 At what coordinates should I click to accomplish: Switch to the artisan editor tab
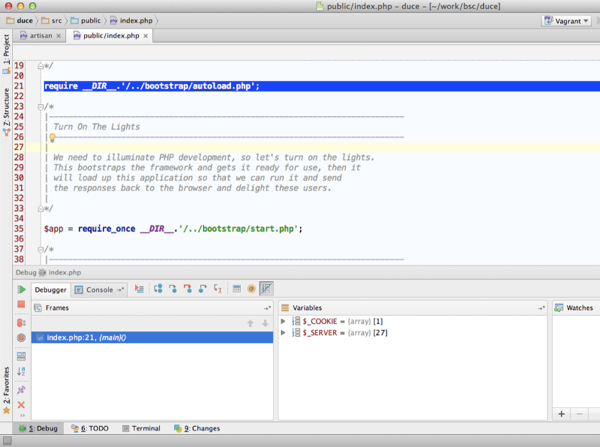click(x=40, y=36)
